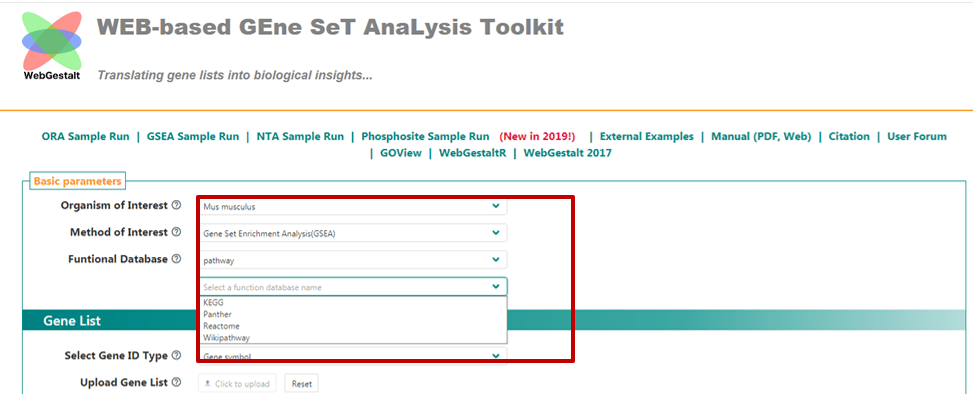This screenshot has width=973, height=394.
Task: Choose Reactome in the dropdown list
Action: [352, 326]
